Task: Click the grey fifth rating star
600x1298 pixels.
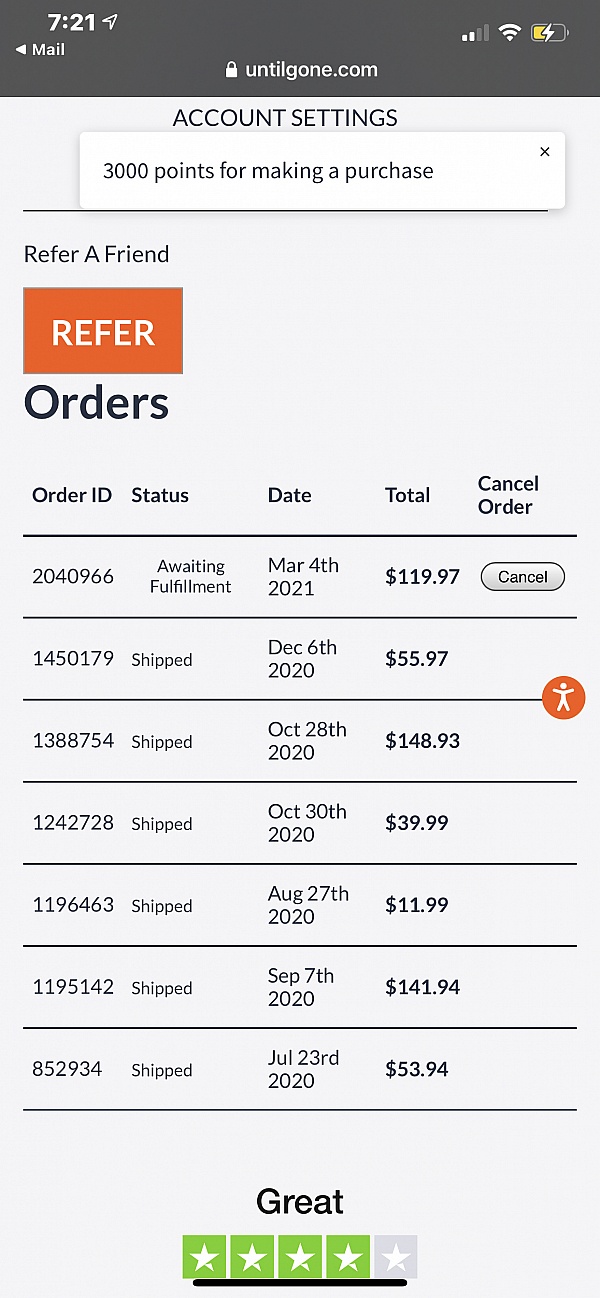Action: [396, 1256]
